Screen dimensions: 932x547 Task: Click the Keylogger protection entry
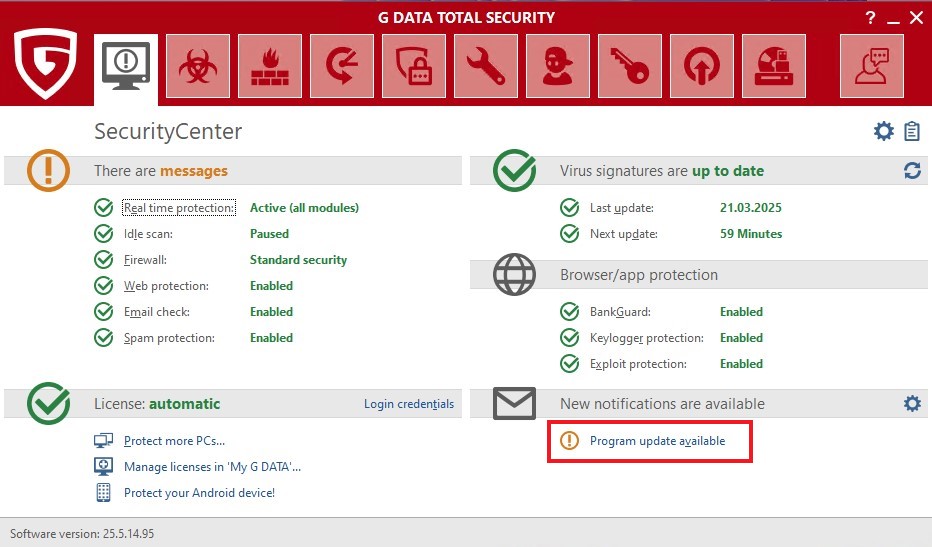point(647,338)
